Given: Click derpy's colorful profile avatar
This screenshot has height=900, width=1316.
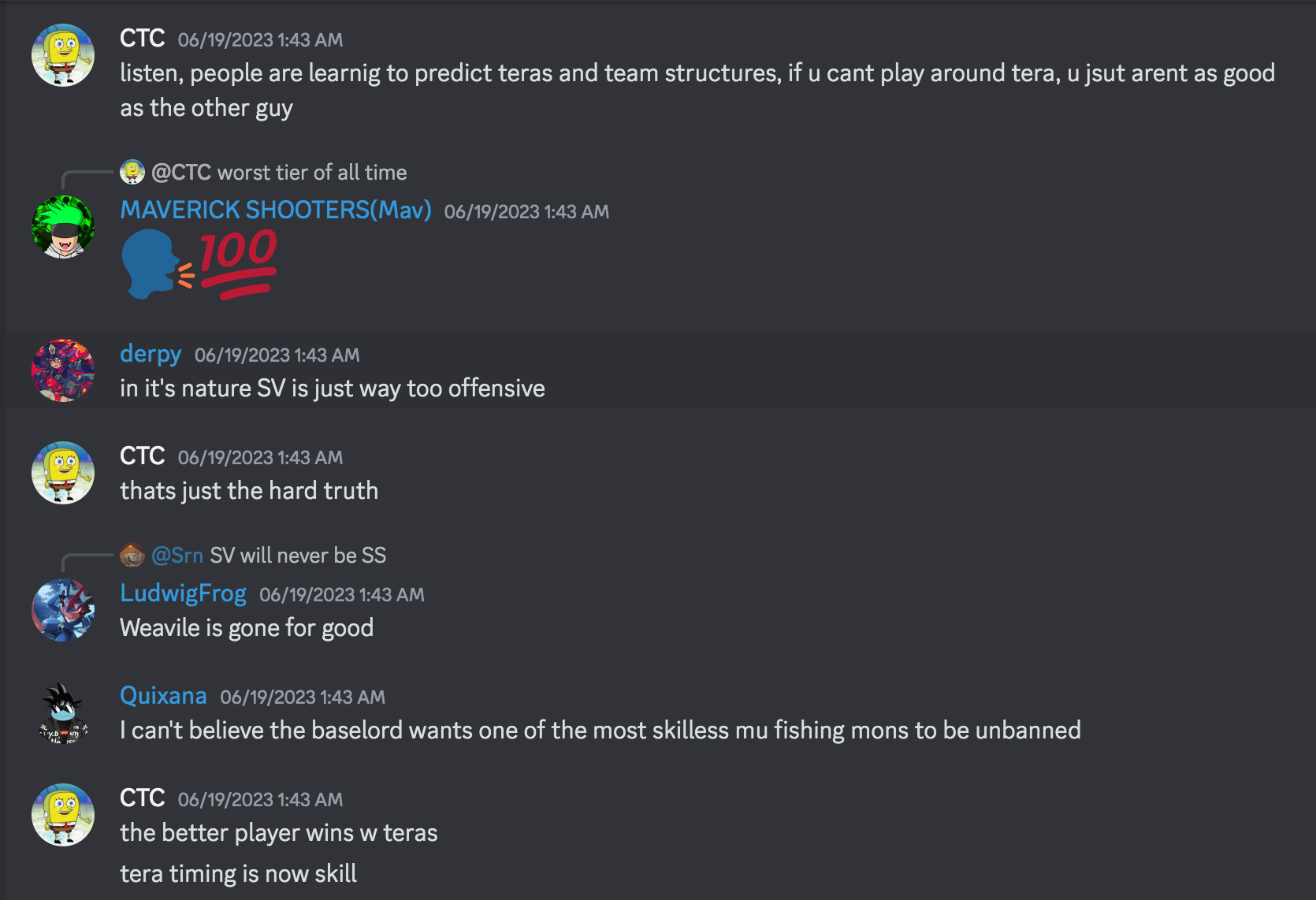Looking at the screenshot, I should 63,370.
